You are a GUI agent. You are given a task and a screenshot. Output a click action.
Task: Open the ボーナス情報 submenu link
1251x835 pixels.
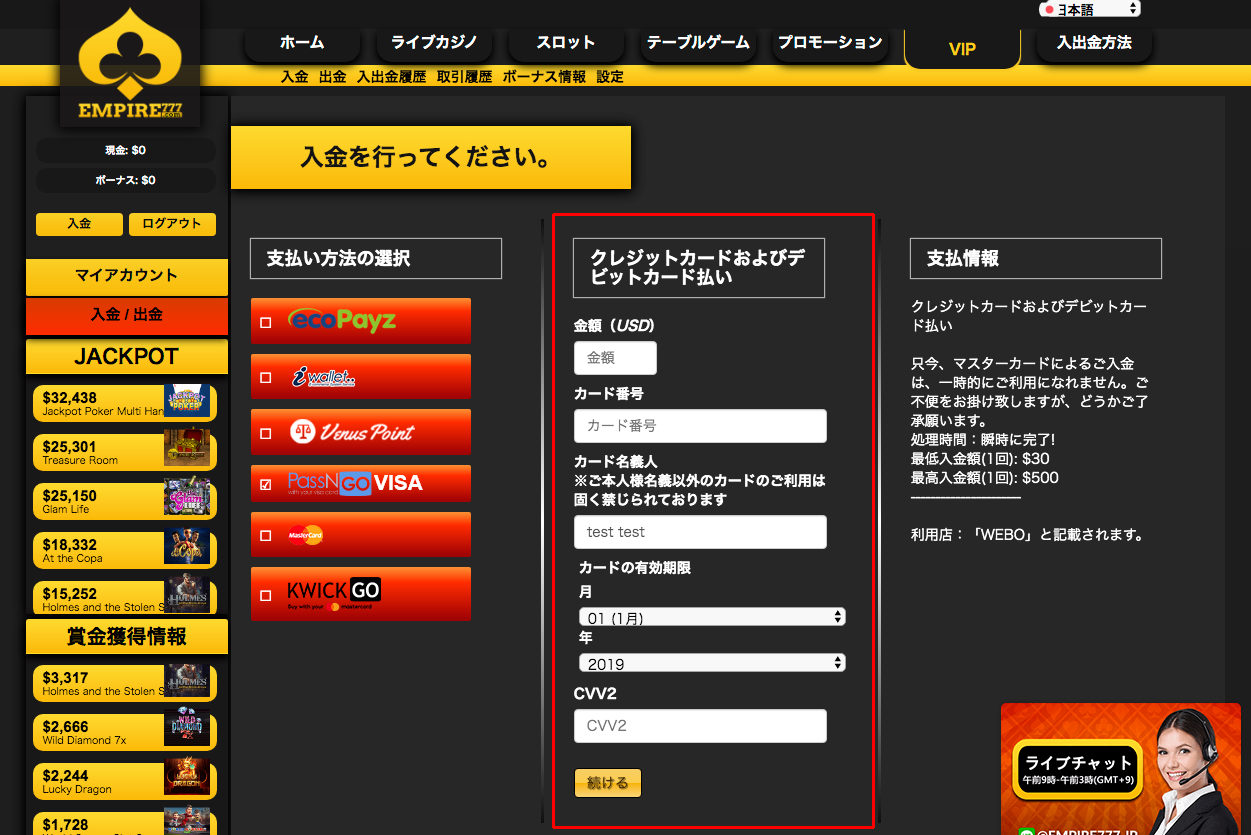(545, 77)
